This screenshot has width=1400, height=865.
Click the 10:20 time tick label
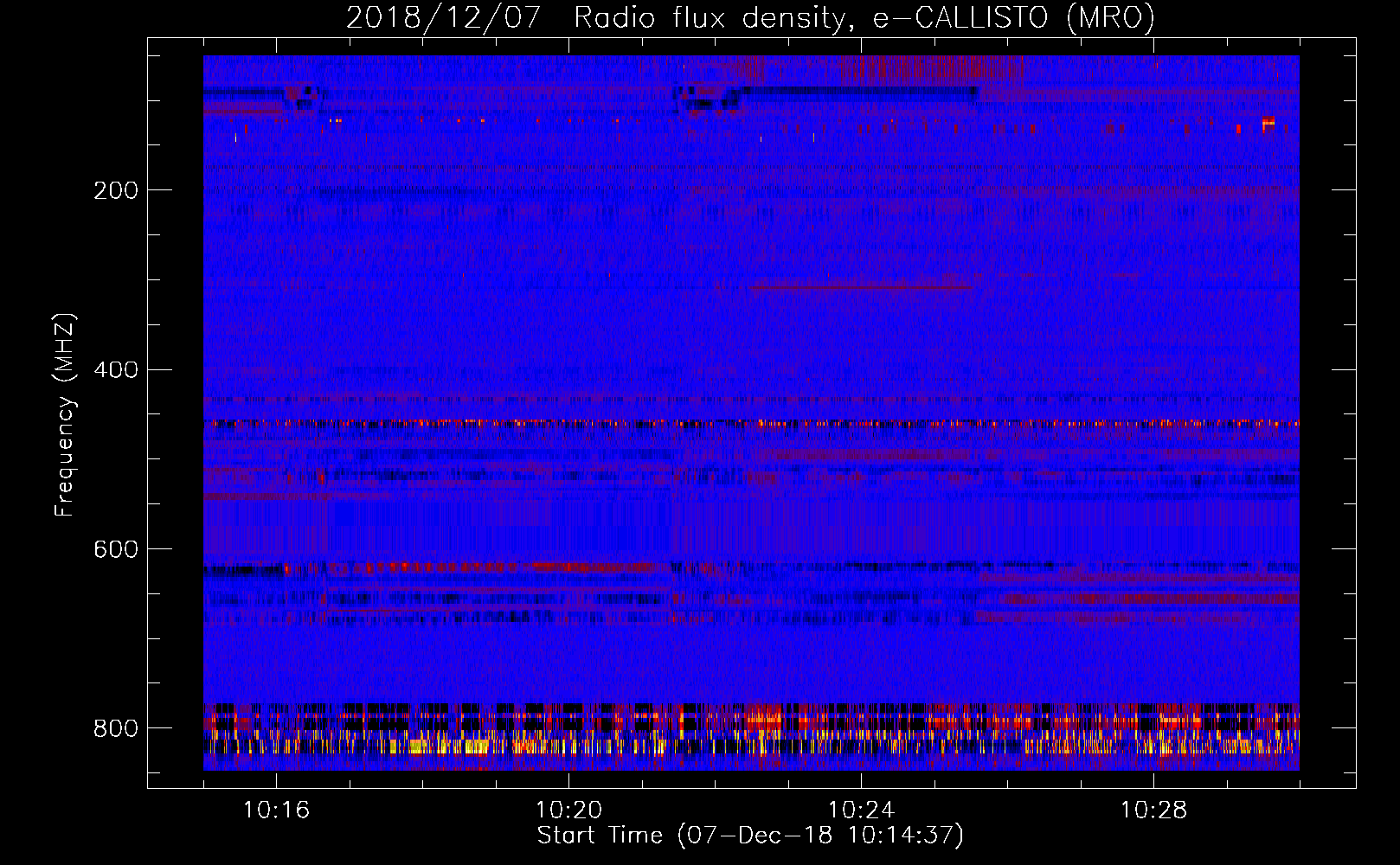568,811
